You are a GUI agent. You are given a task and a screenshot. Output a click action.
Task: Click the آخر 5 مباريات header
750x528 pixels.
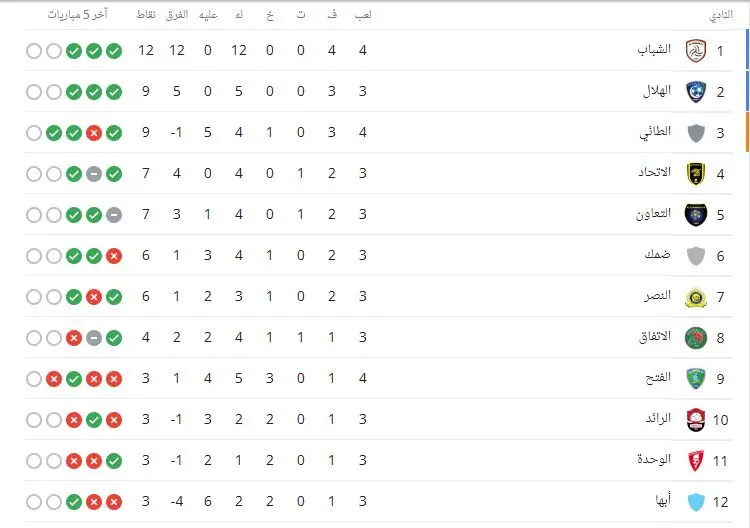coord(77,15)
